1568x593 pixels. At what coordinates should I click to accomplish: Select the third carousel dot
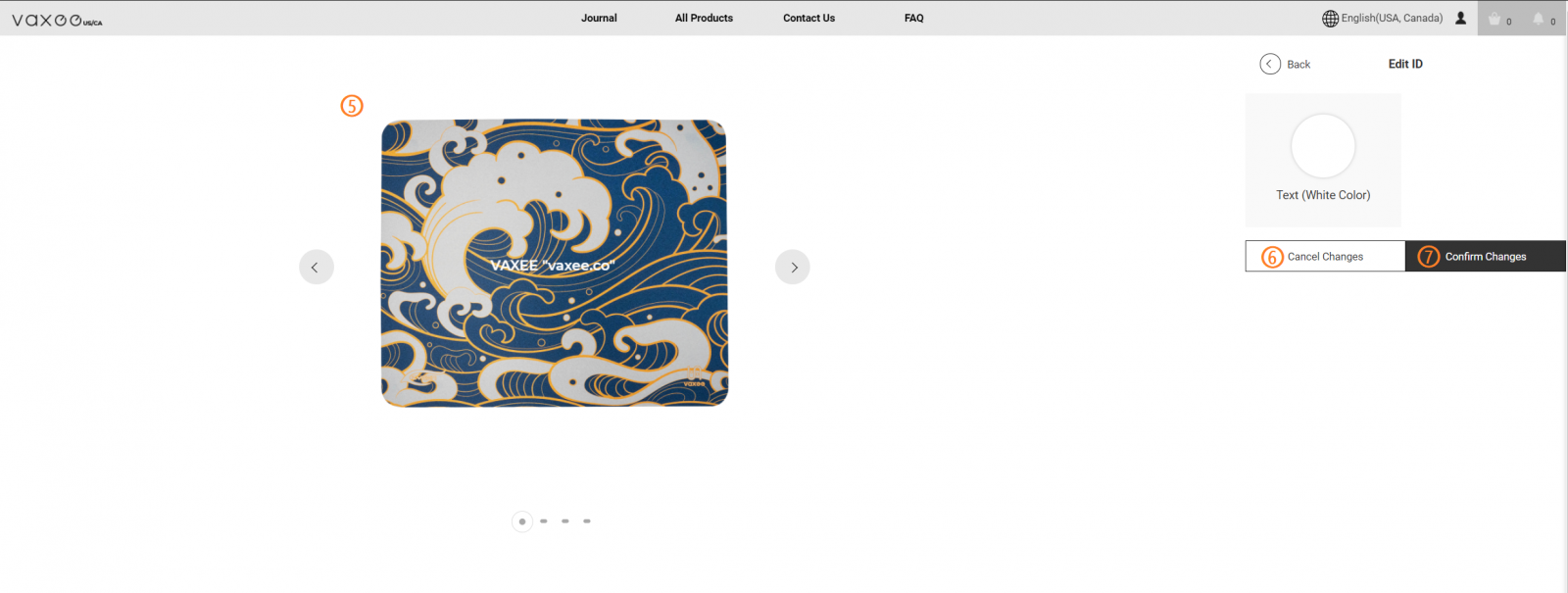[565, 521]
